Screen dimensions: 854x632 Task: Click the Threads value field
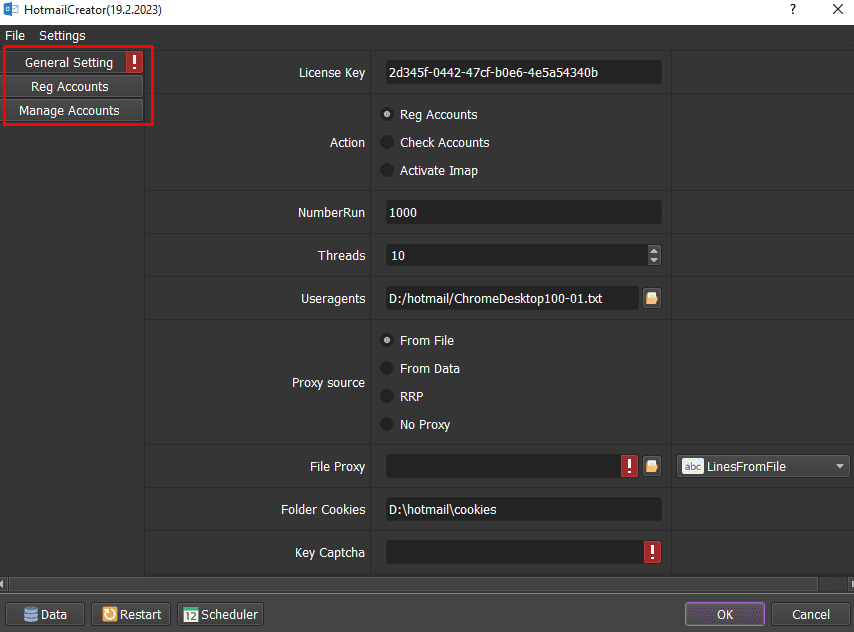pyautogui.click(x=517, y=255)
